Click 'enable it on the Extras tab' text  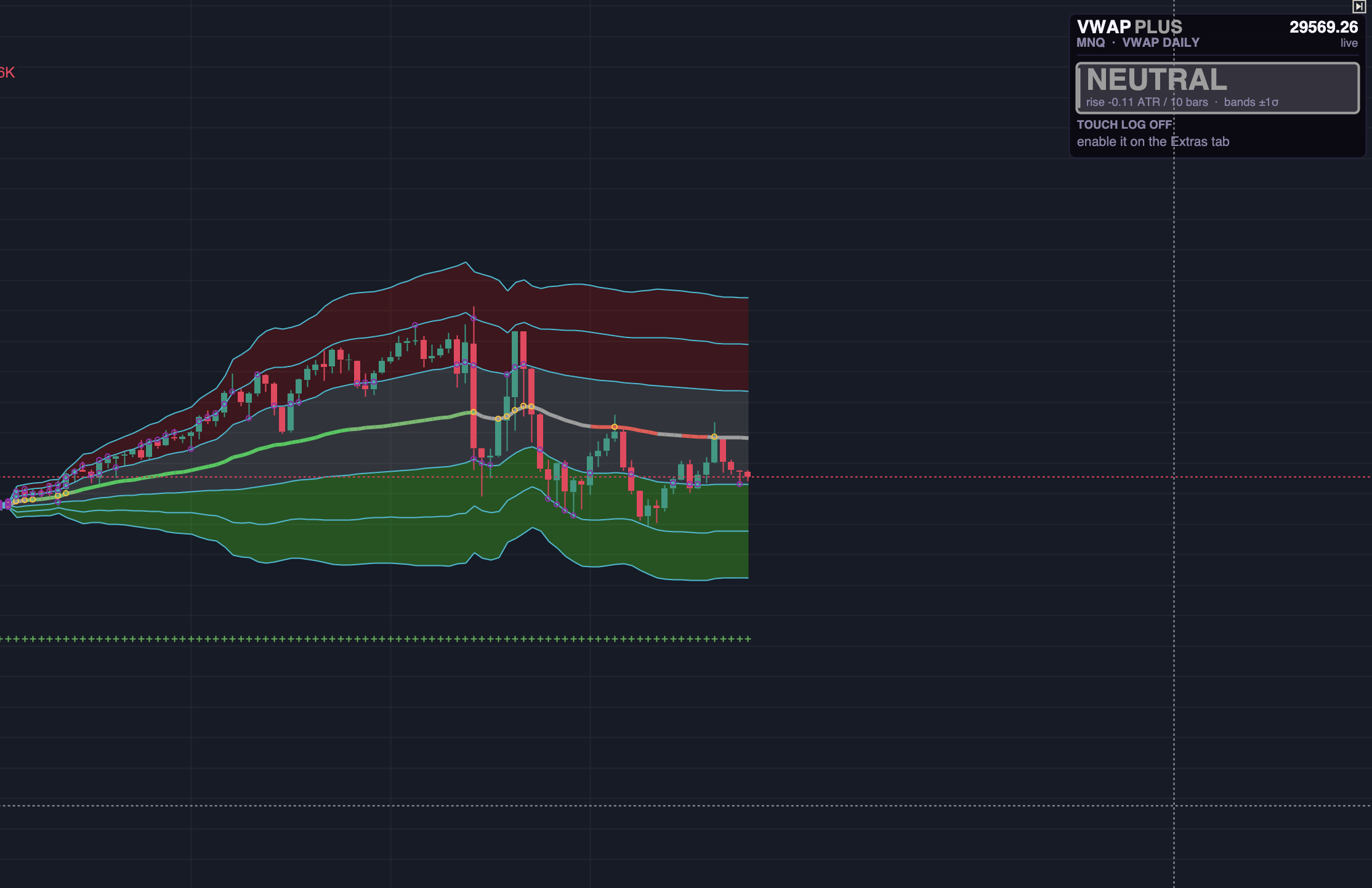1153,142
